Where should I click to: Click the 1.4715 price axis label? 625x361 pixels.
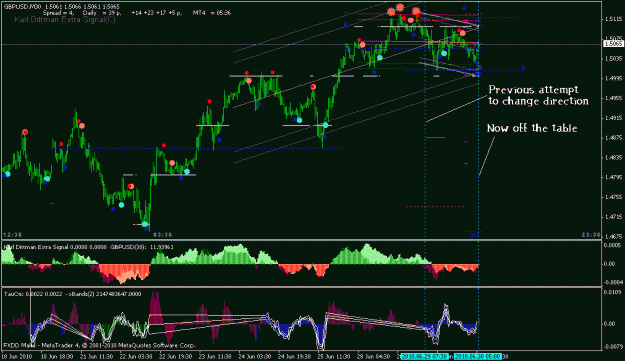(614, 217)
